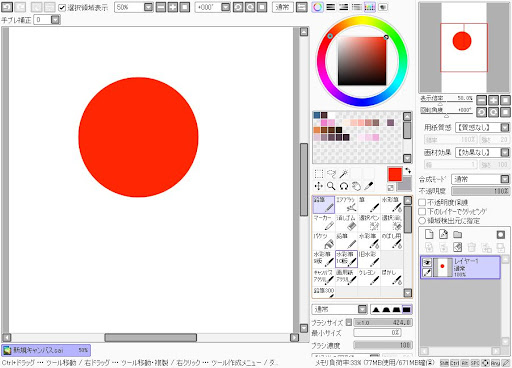The image size is (512, 368).
Task: Select the eyedropper color picker tool
Action: [x=368, y=186]
